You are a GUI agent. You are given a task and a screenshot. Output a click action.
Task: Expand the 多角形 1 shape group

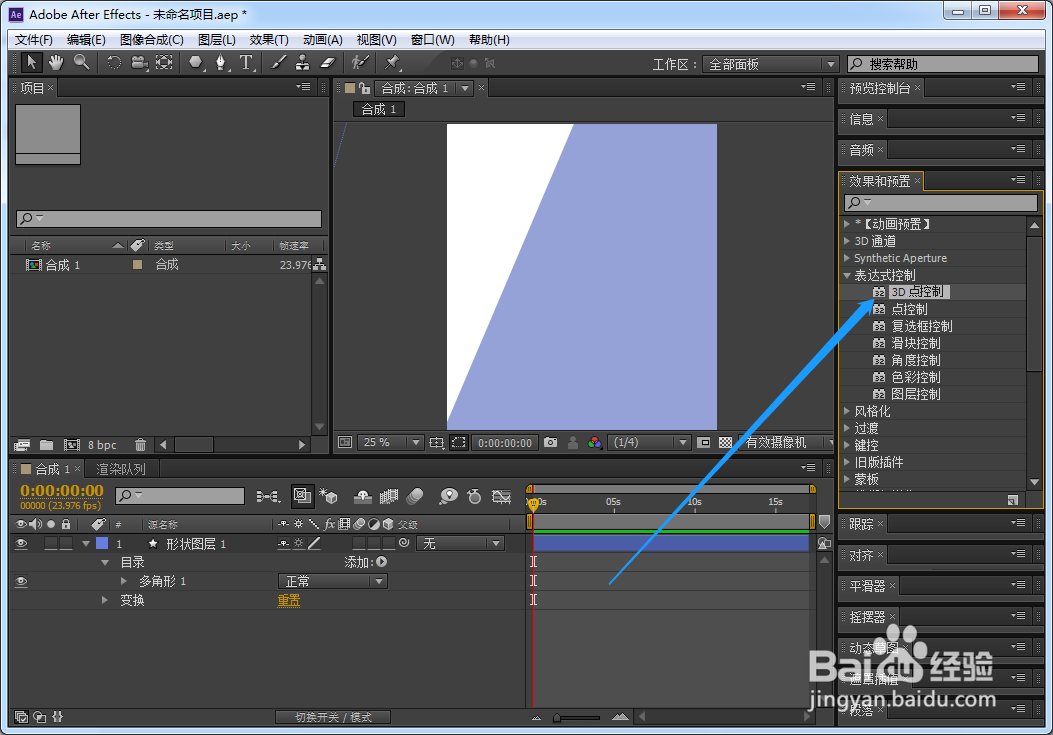[124, 581]
